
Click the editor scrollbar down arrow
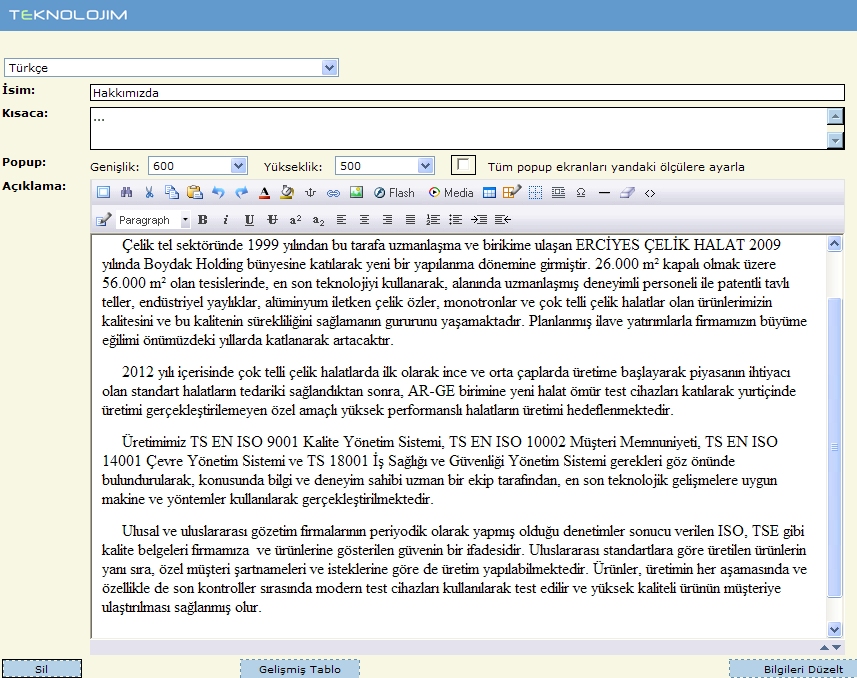835,629
